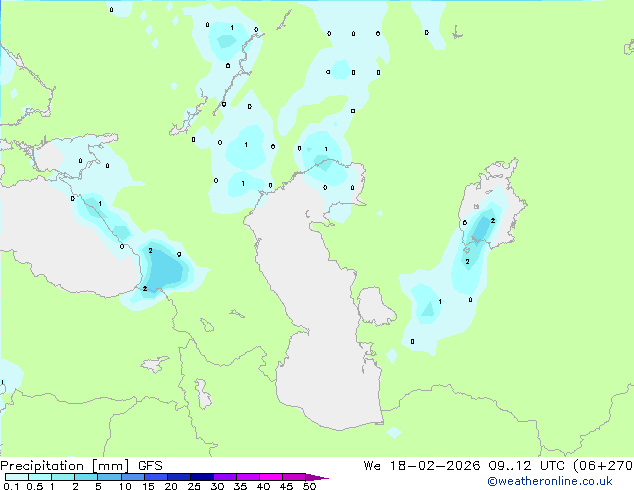The height and width of the screenshot is (490, 634).
Task: Click the 2–5 mm legend color swatch
Action: pyautogui.click(x=86, y=477)
